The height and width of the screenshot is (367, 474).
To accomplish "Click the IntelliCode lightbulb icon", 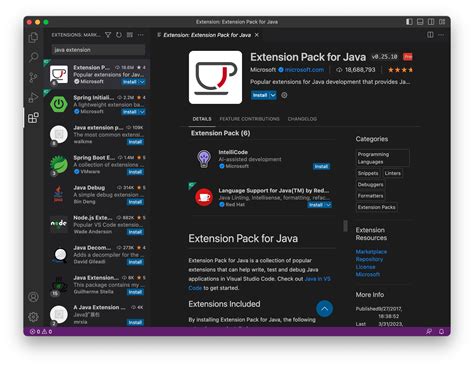I will coord(204,159).
